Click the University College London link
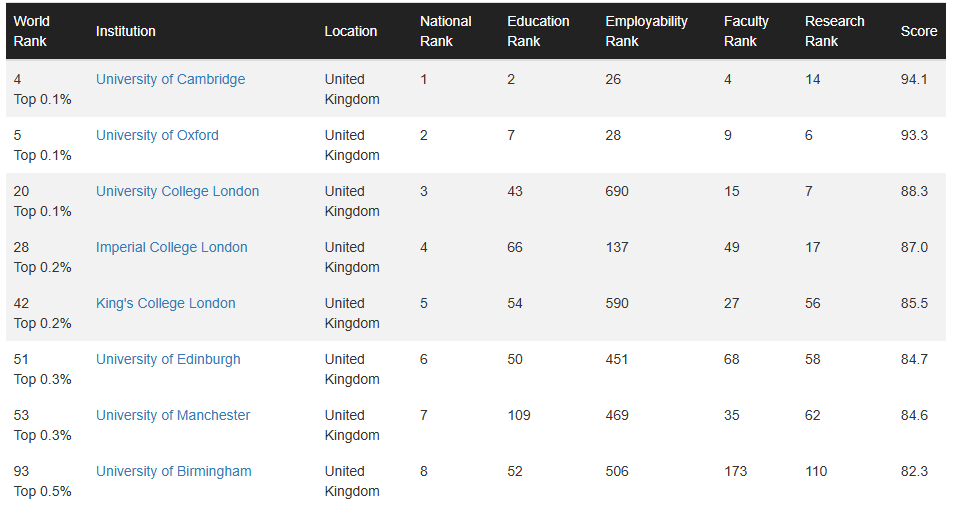Image resolution: width=954 pixels, height=510 pixels. click(x=177, y=192)
